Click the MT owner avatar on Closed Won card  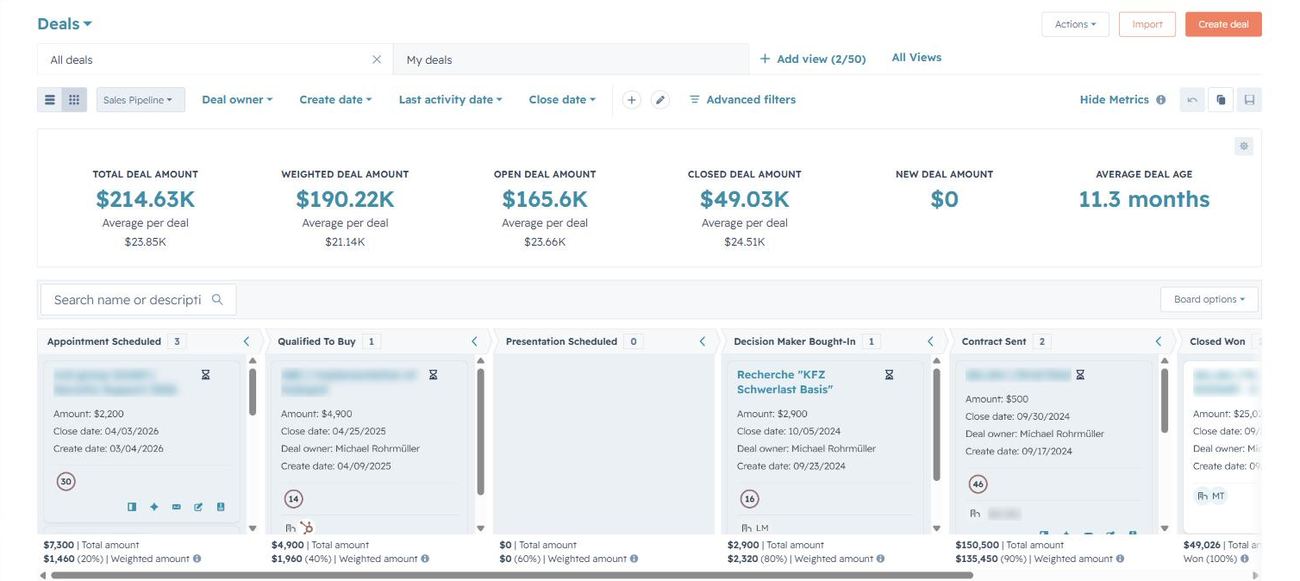coord(1218,496)
